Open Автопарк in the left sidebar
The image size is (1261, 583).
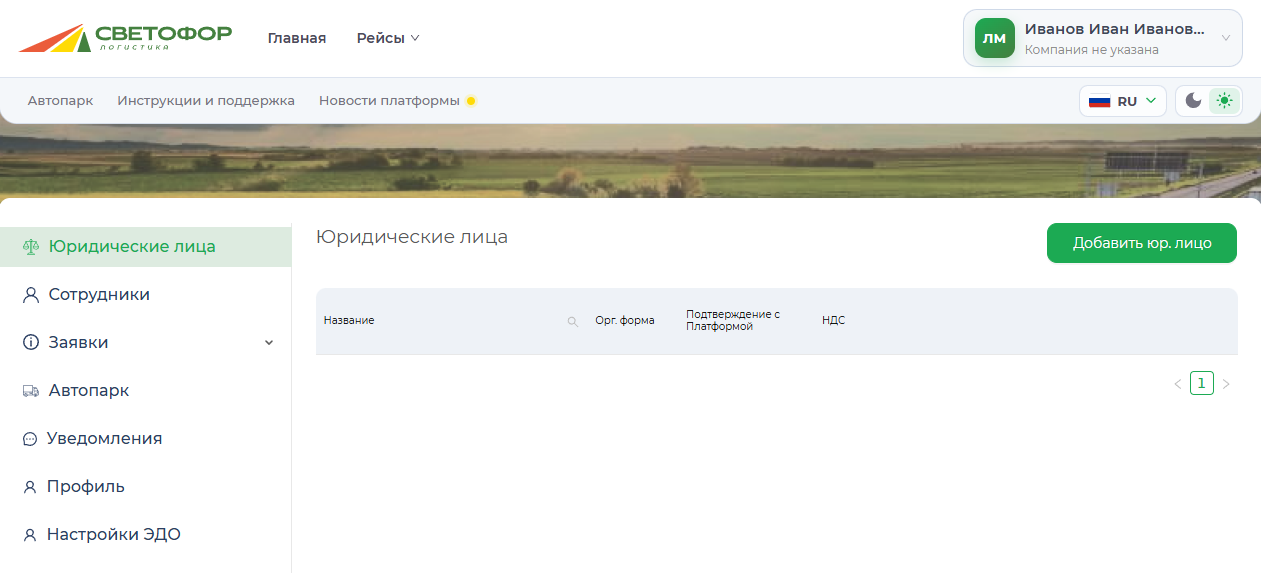coord(146,391)
